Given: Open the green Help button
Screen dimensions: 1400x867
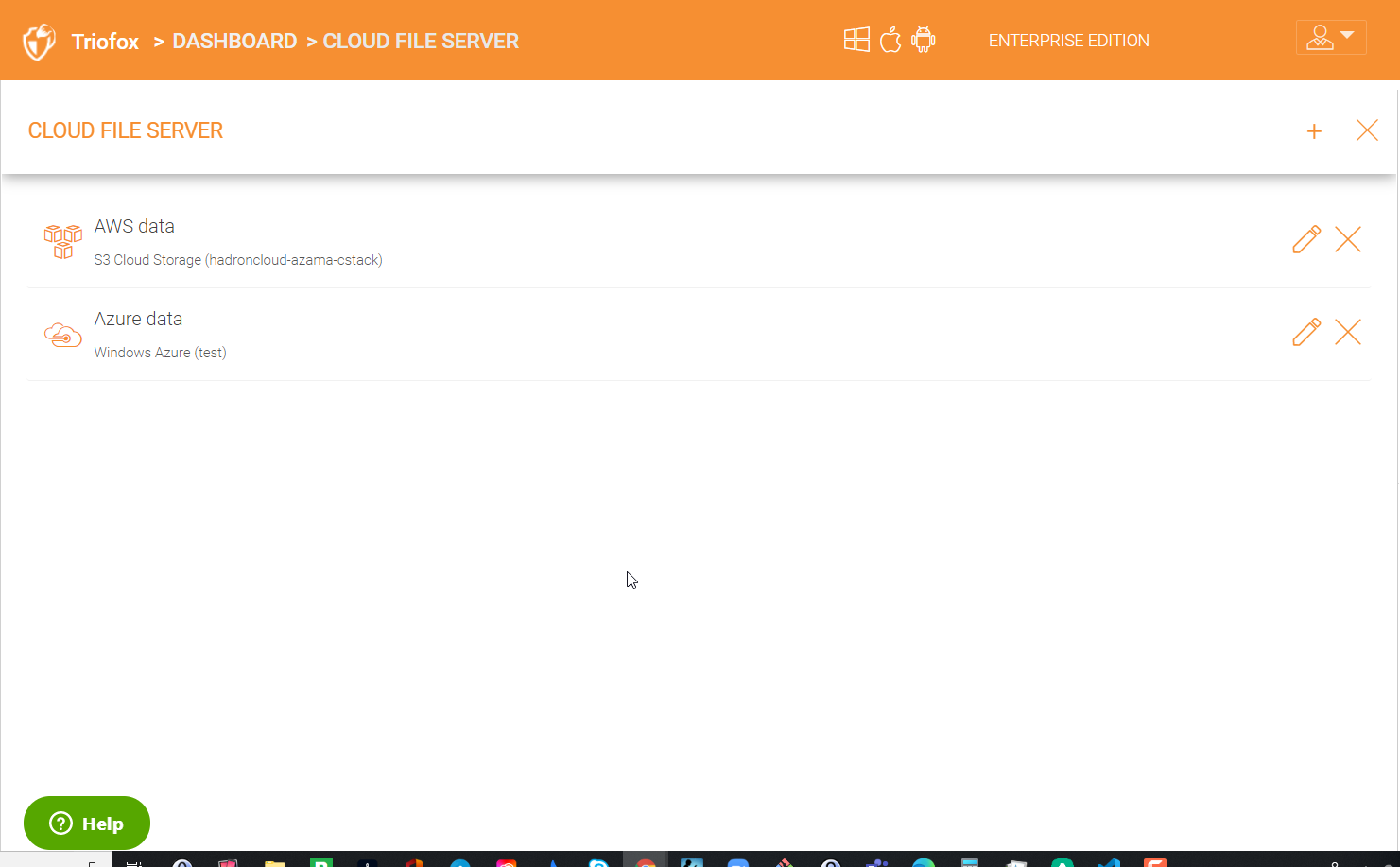Looking at the screenshot, I should [x=87, y=824].
